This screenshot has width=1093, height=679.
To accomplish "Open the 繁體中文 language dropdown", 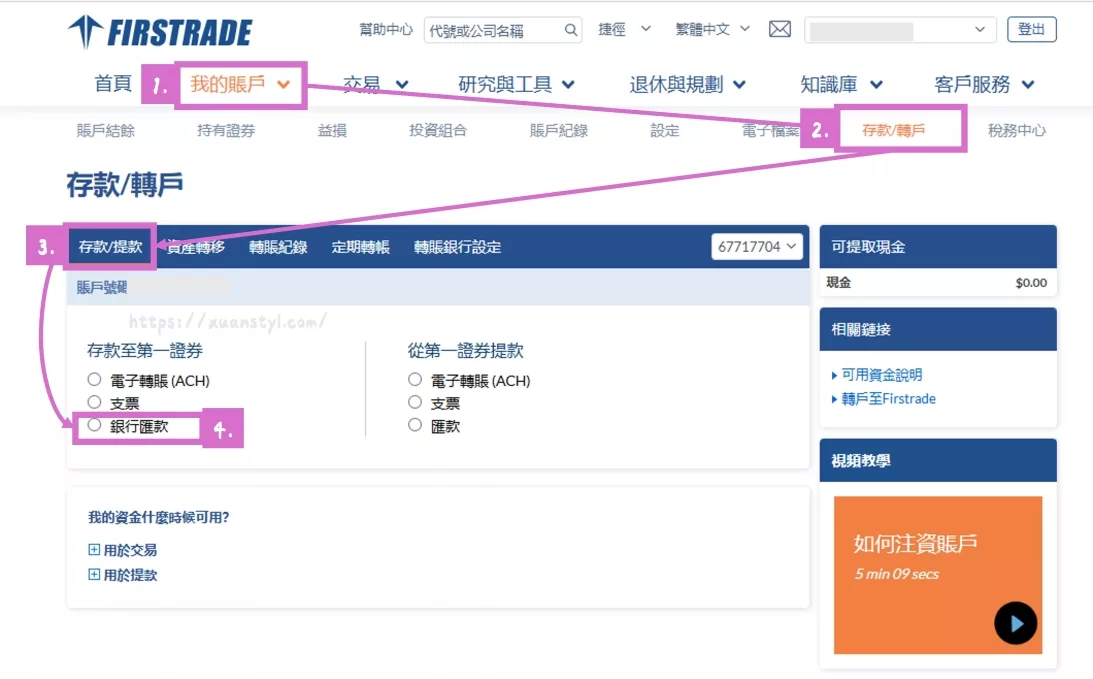I will (712, 29).
